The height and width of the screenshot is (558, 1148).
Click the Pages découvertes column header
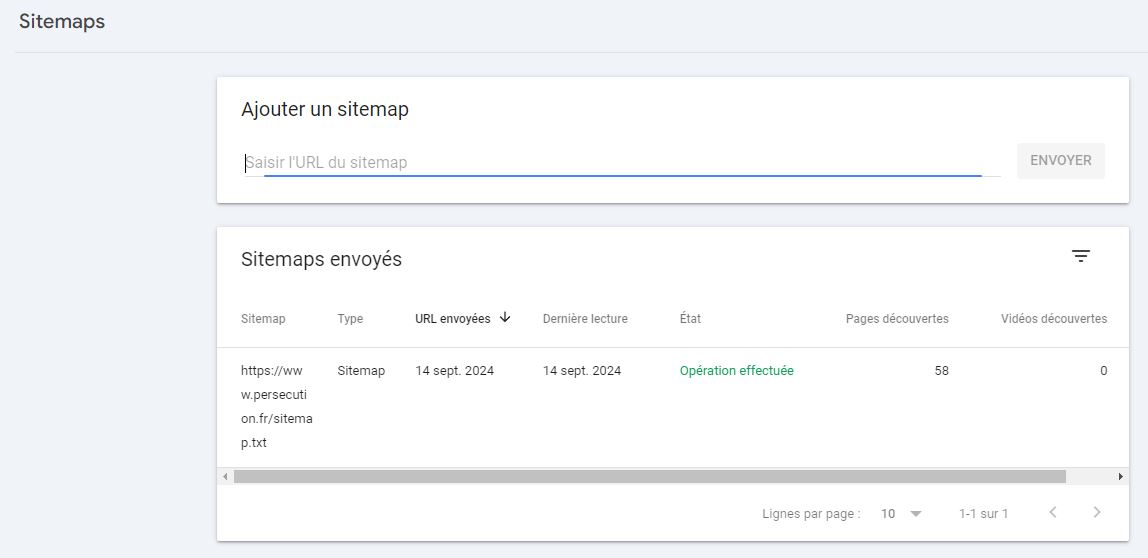[x=897, y=319]
